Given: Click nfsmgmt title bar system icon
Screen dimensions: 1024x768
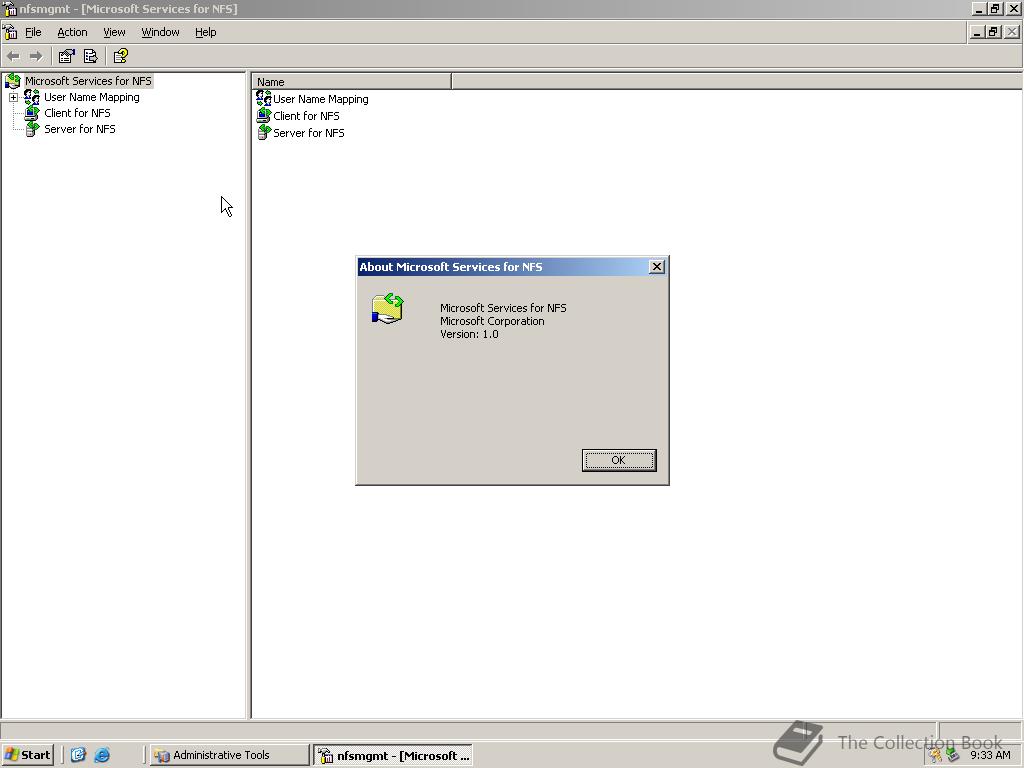Looking at the screenshot, I should (9, 8).
